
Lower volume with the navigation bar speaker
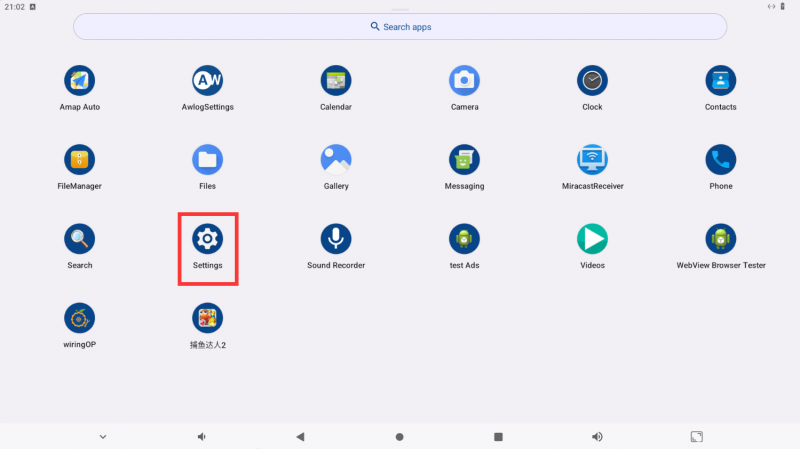(202, 437)
